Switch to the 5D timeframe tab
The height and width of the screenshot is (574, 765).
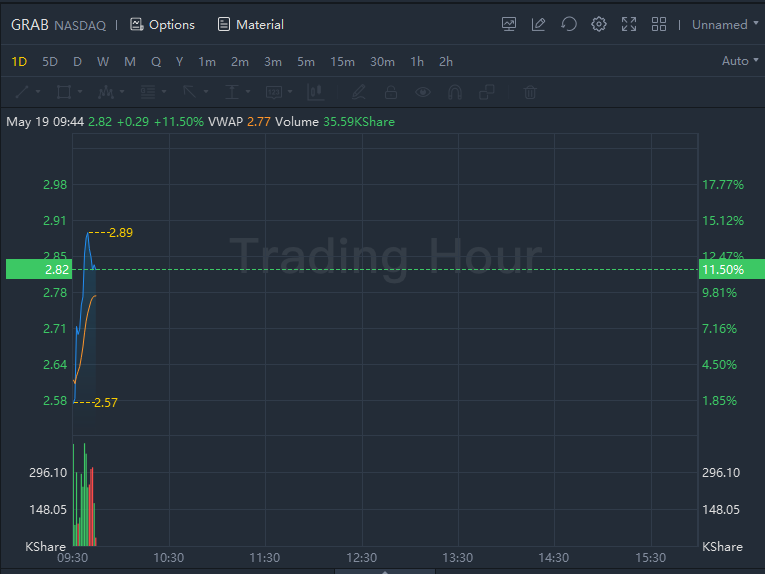pyautogui.click(x=50, y=61)
